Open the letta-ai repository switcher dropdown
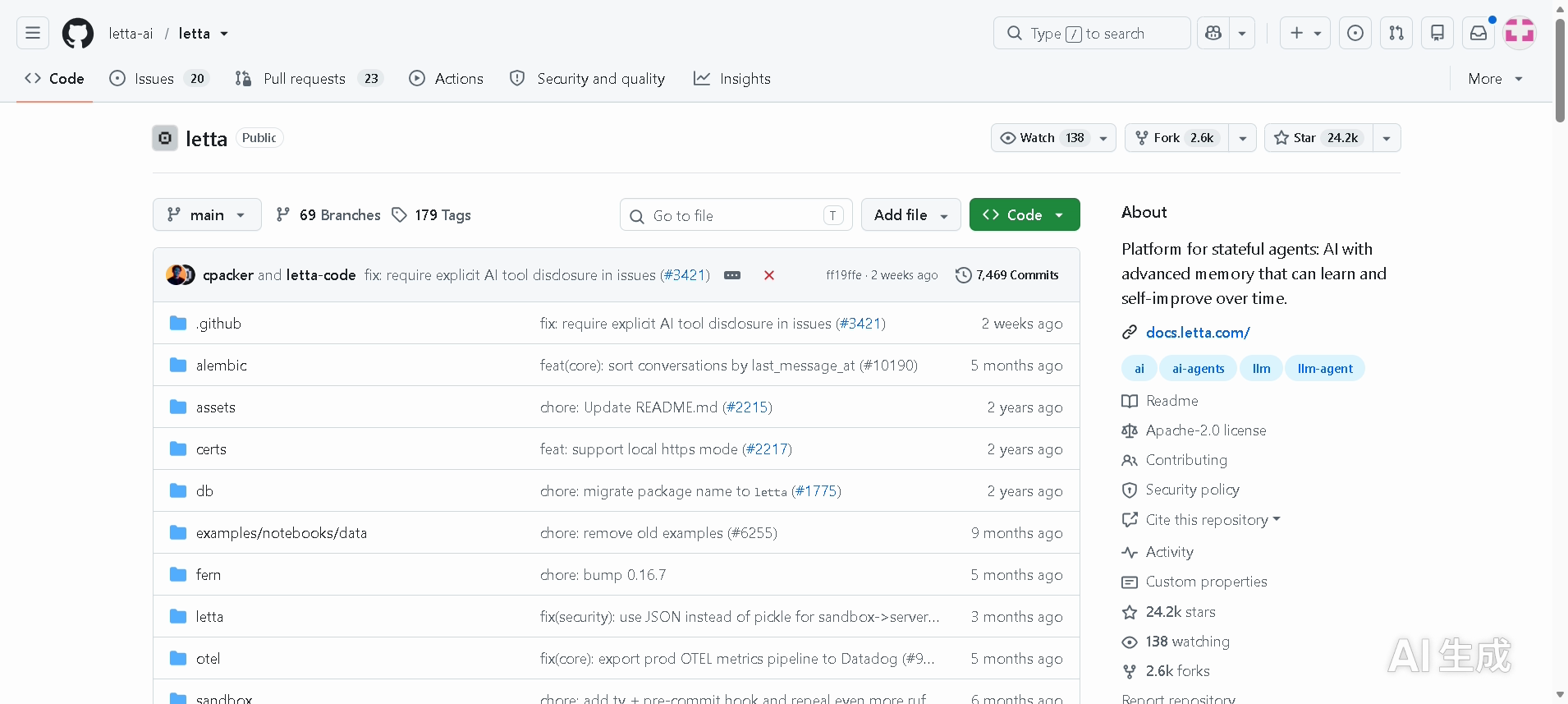Screen dimensions: 1568x704 coord(224,34)
